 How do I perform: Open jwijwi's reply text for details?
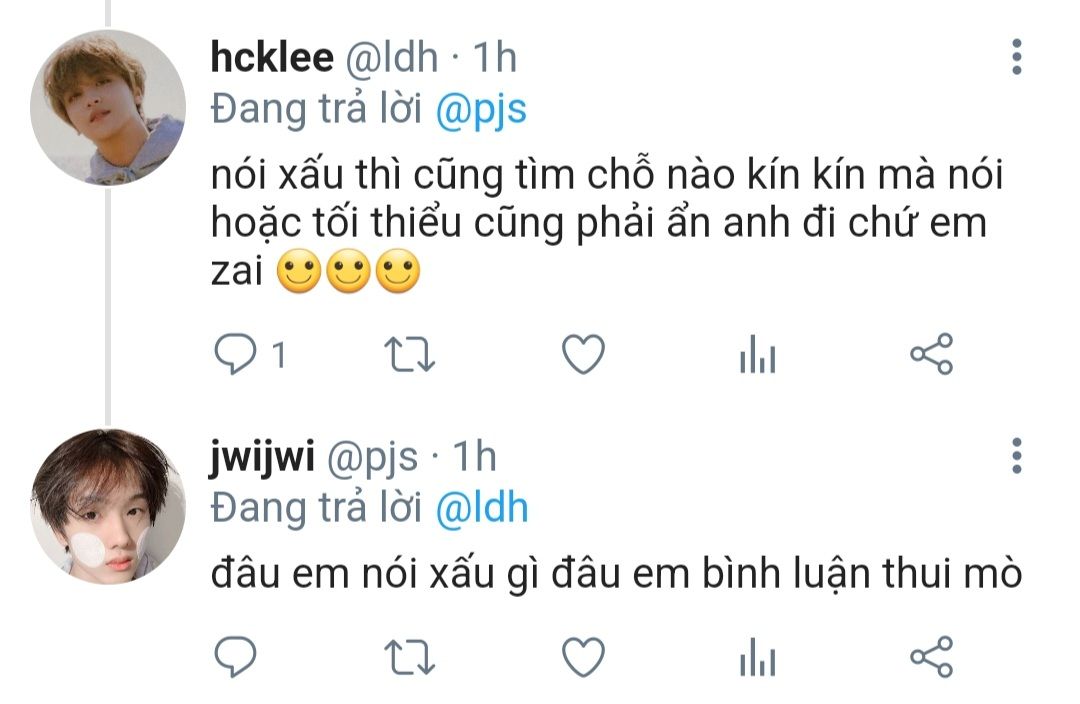(x=616, y=573)
